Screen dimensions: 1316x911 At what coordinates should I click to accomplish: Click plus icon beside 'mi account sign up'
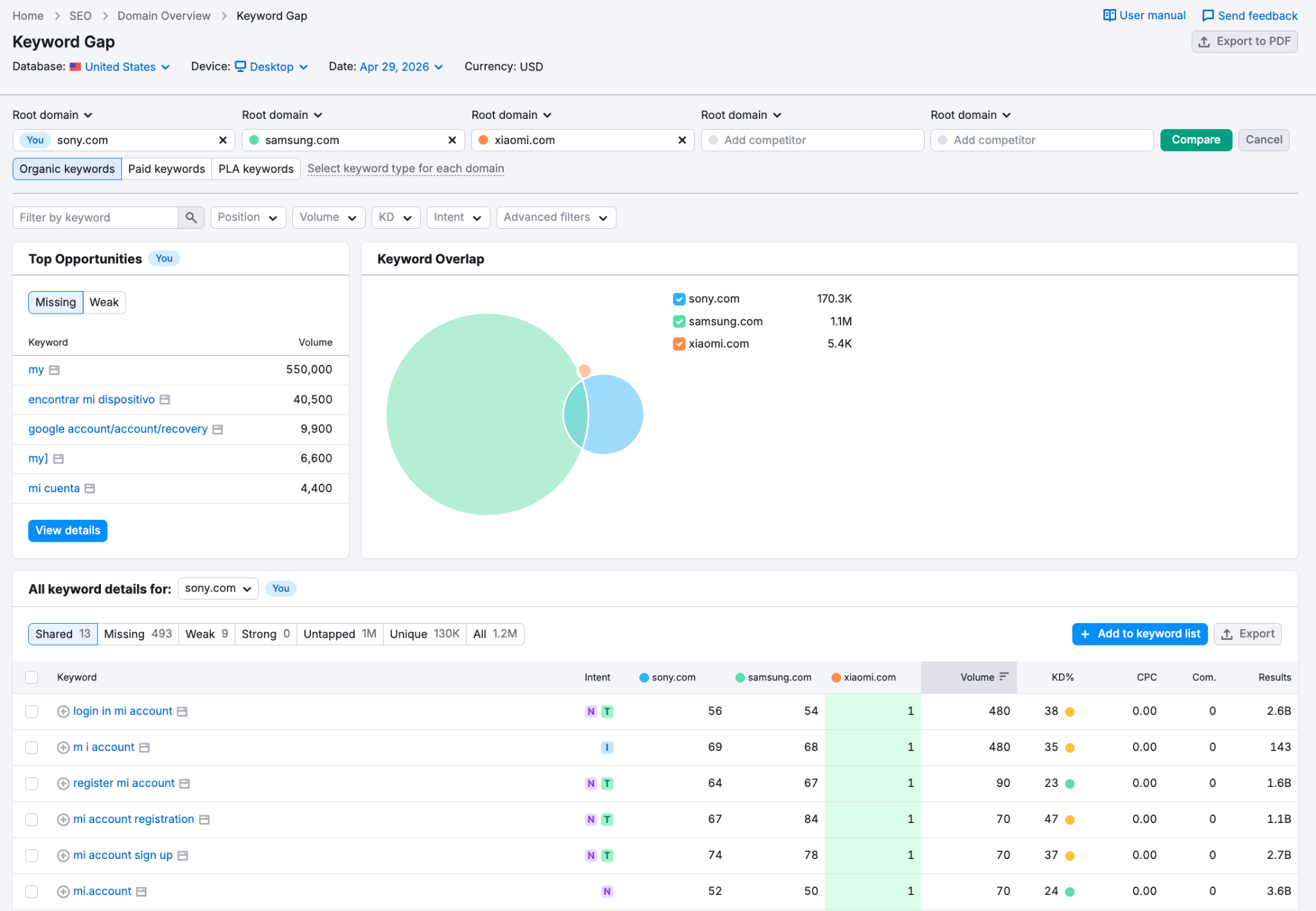point(63,855)
